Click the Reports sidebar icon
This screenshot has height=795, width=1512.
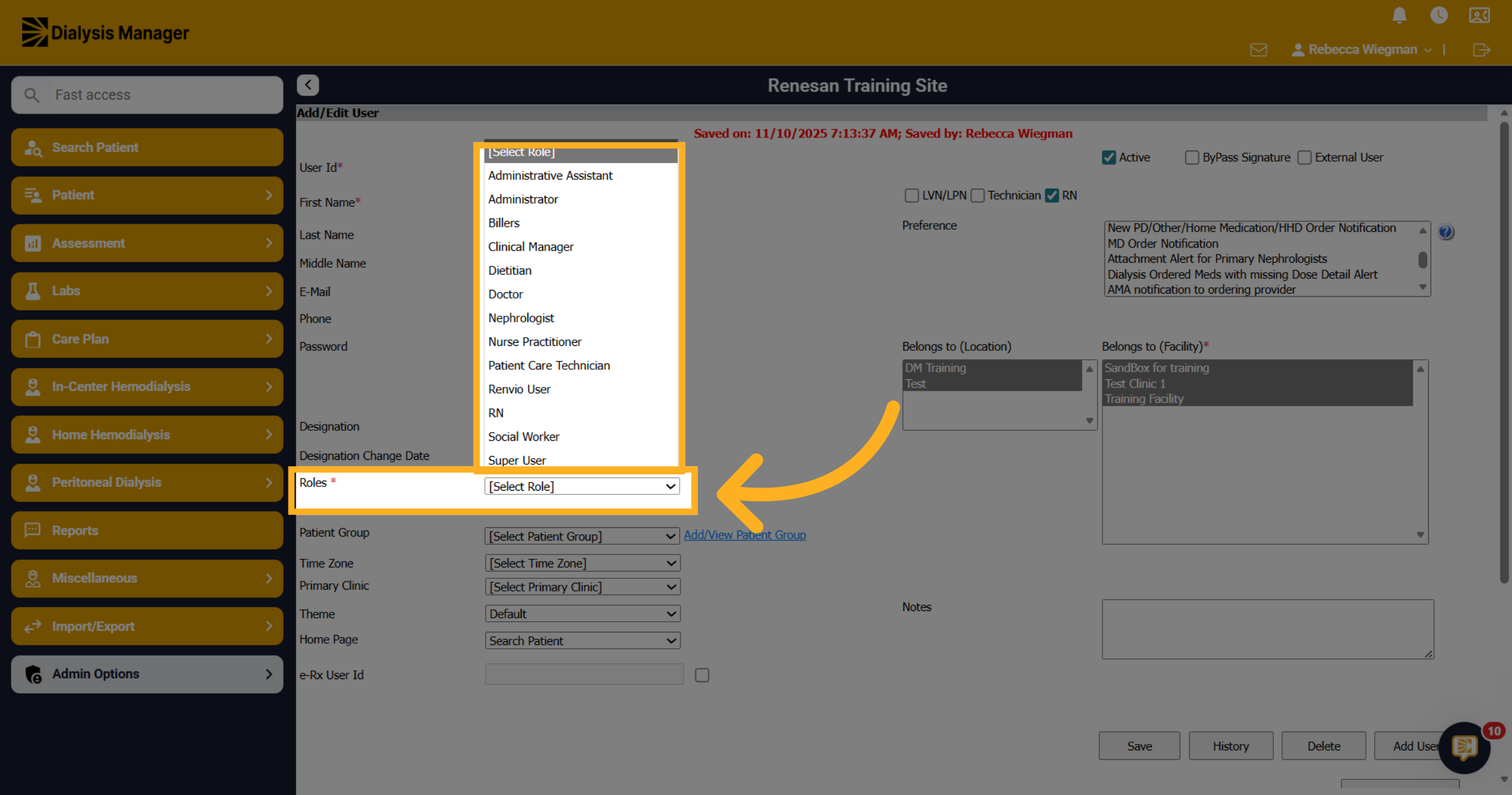click(33, 530)
